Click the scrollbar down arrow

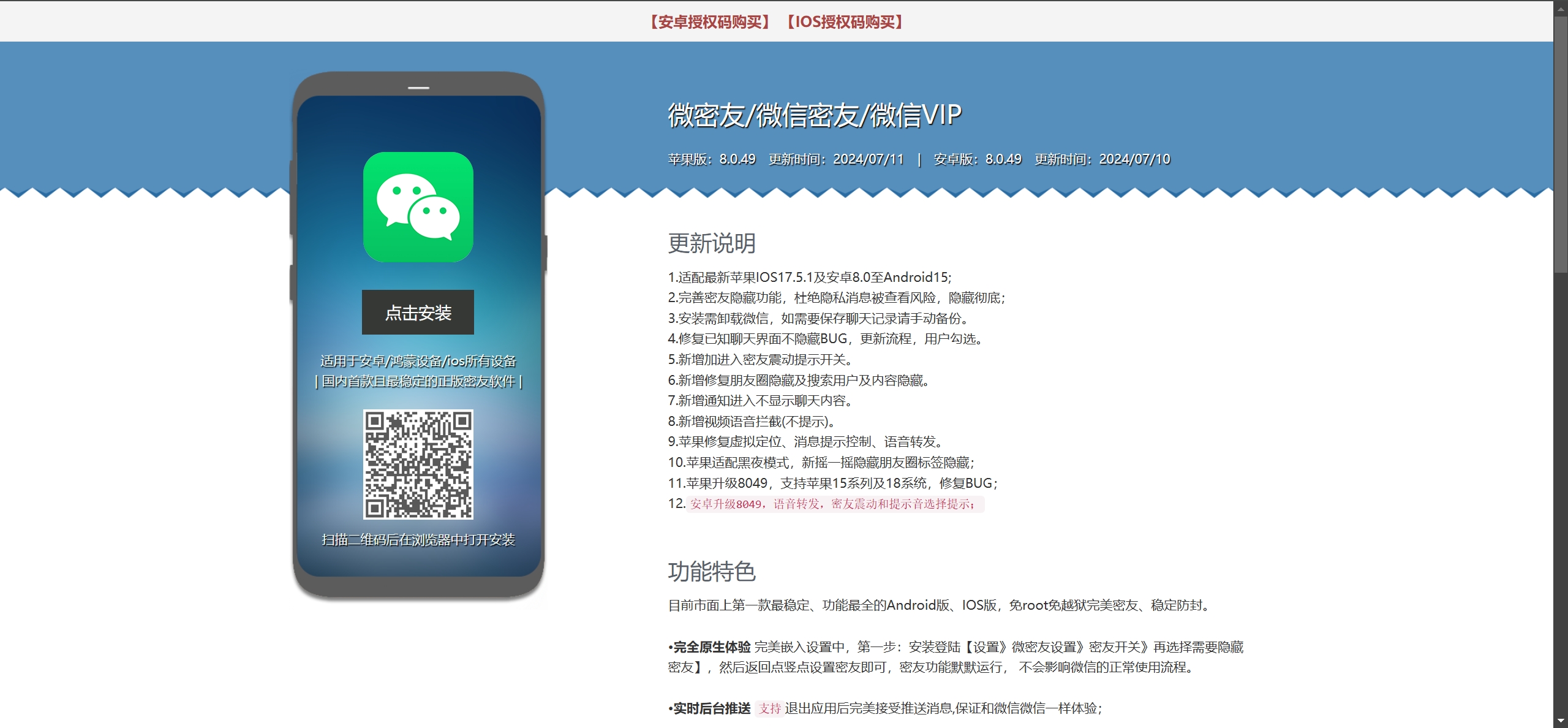pos(1561,721)
